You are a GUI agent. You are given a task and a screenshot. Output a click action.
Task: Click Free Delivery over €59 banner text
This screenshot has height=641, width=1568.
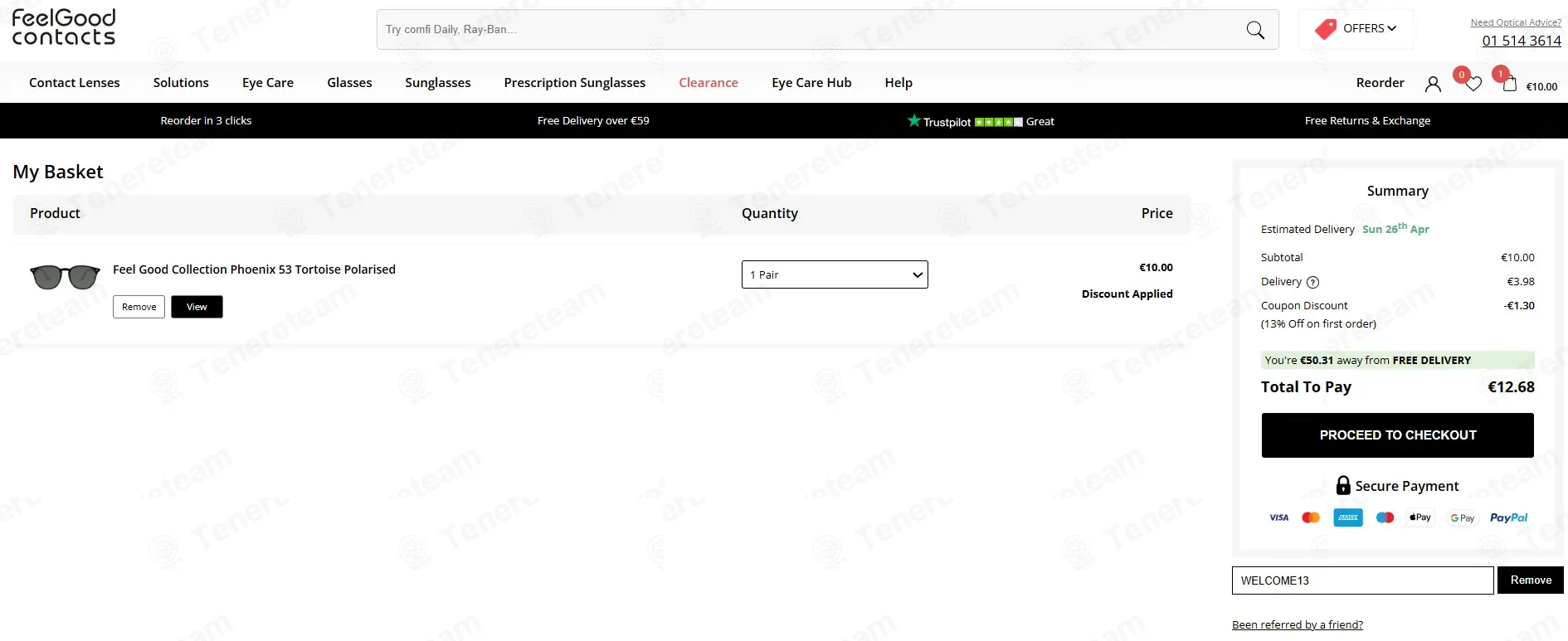593,121
